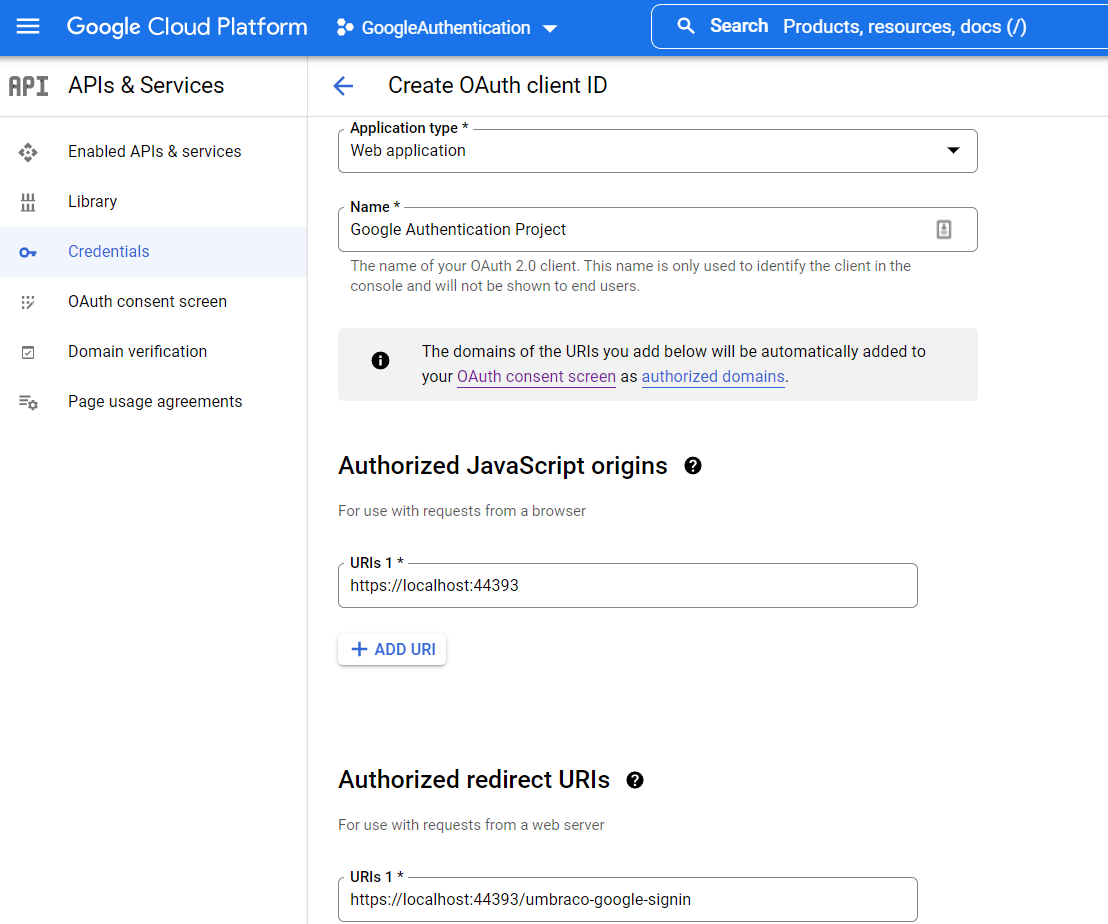
Task: Click the Domain verification checkbox icon
Action: click(28, 352)
